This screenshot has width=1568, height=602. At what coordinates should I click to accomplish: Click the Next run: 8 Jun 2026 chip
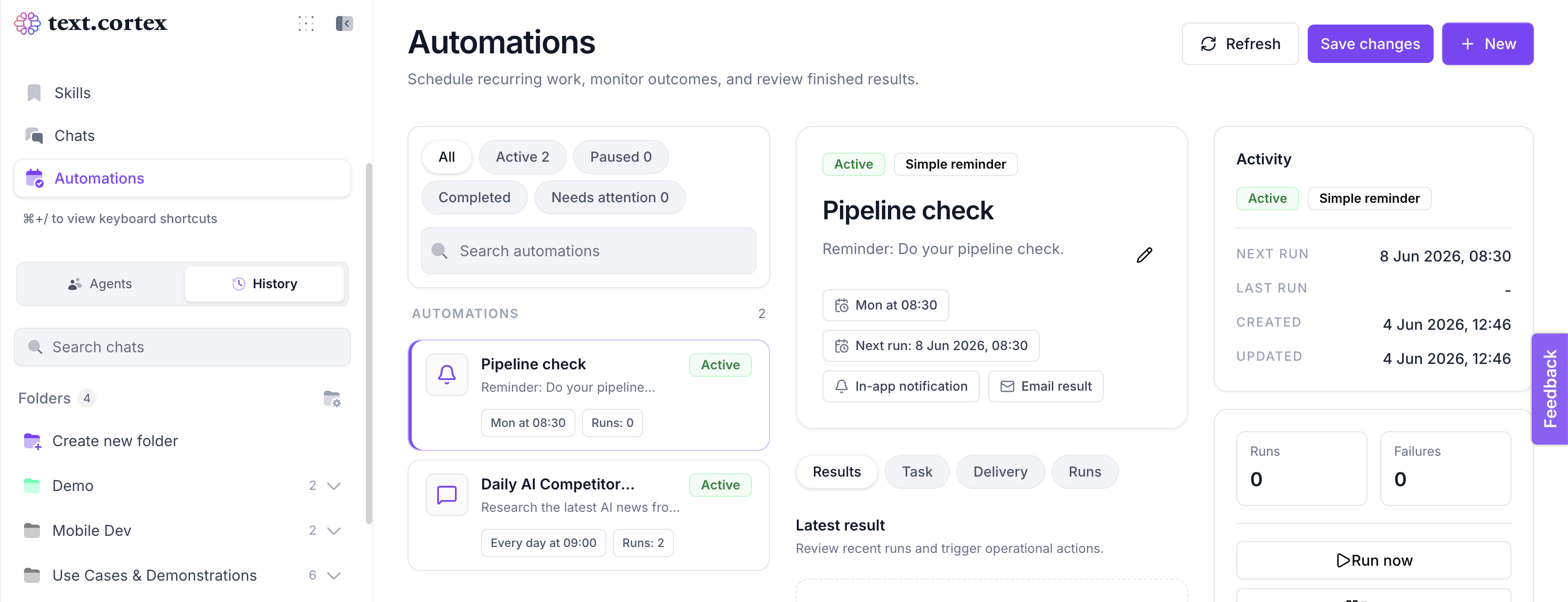point(931,345)
